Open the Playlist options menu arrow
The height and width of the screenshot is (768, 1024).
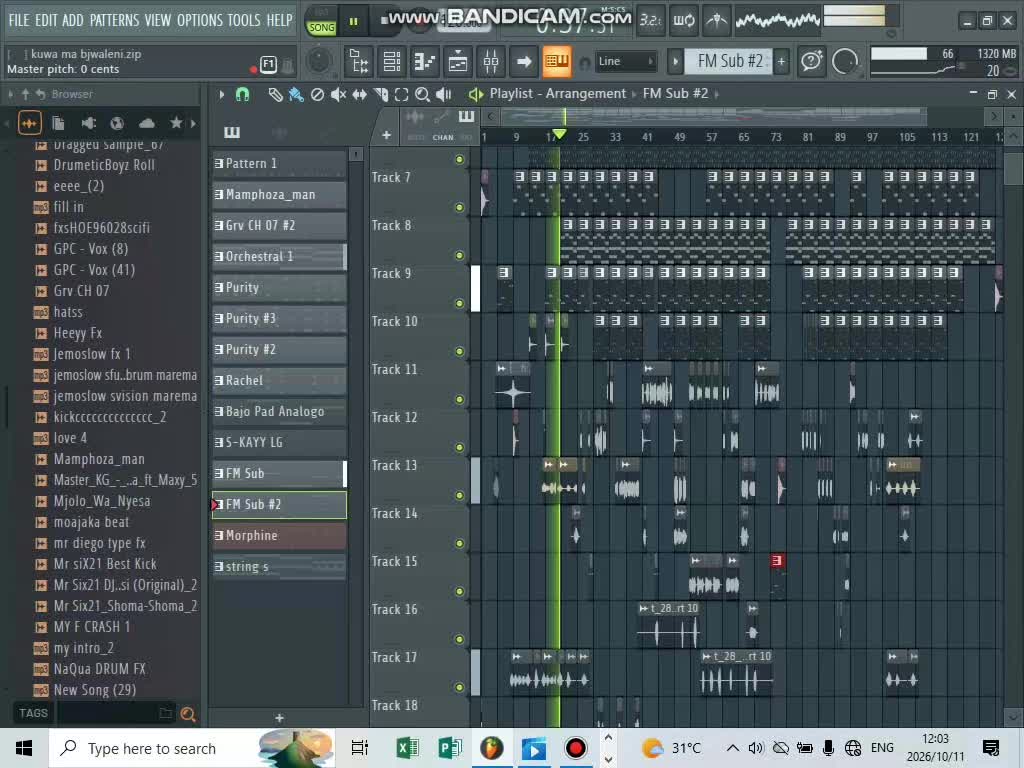(x=222, y=95)
